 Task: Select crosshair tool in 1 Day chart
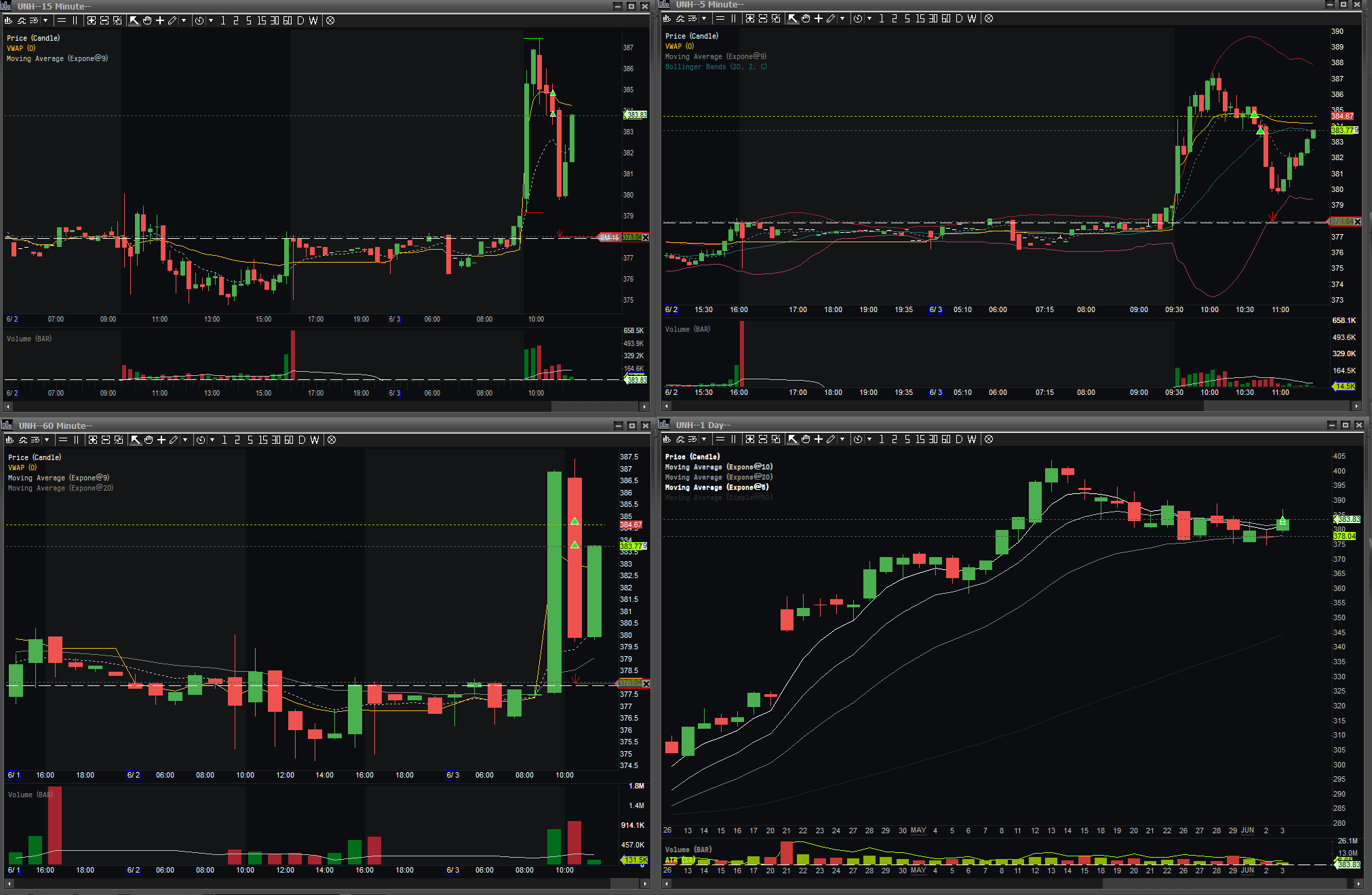(819, 439)
